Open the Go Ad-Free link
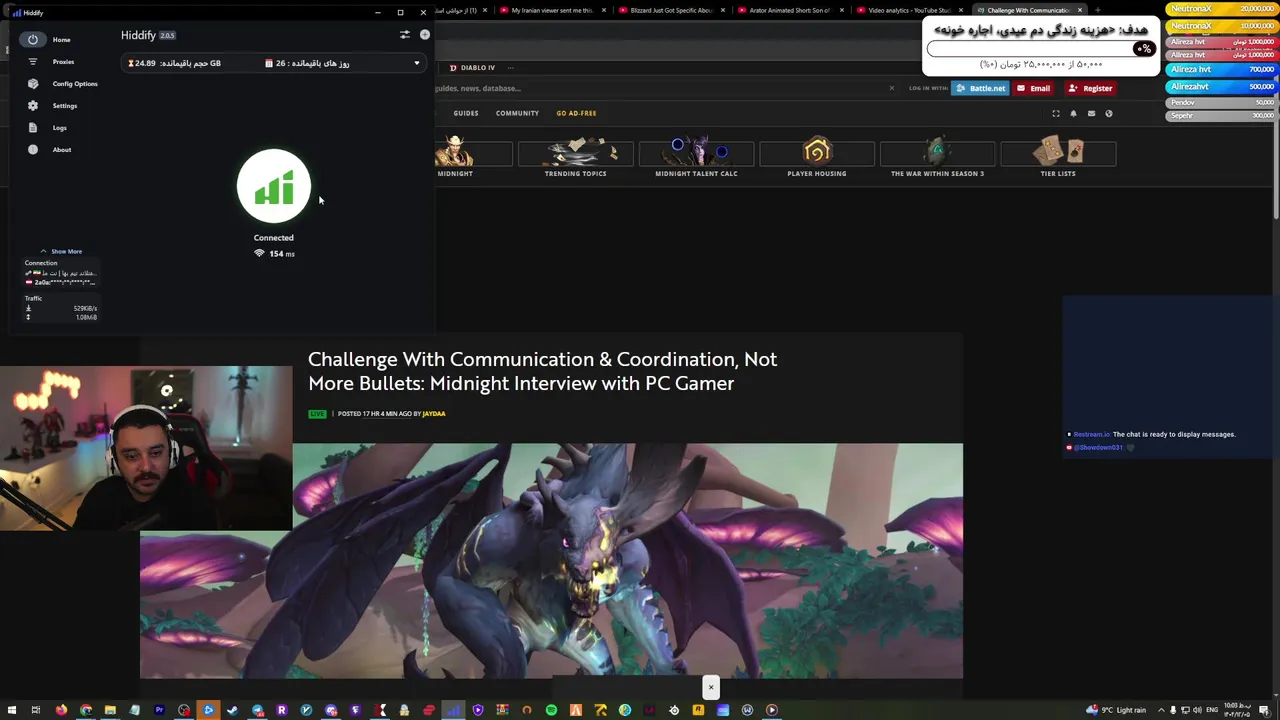This screenshot has height=720, width=1280. [x=576, y=113]
